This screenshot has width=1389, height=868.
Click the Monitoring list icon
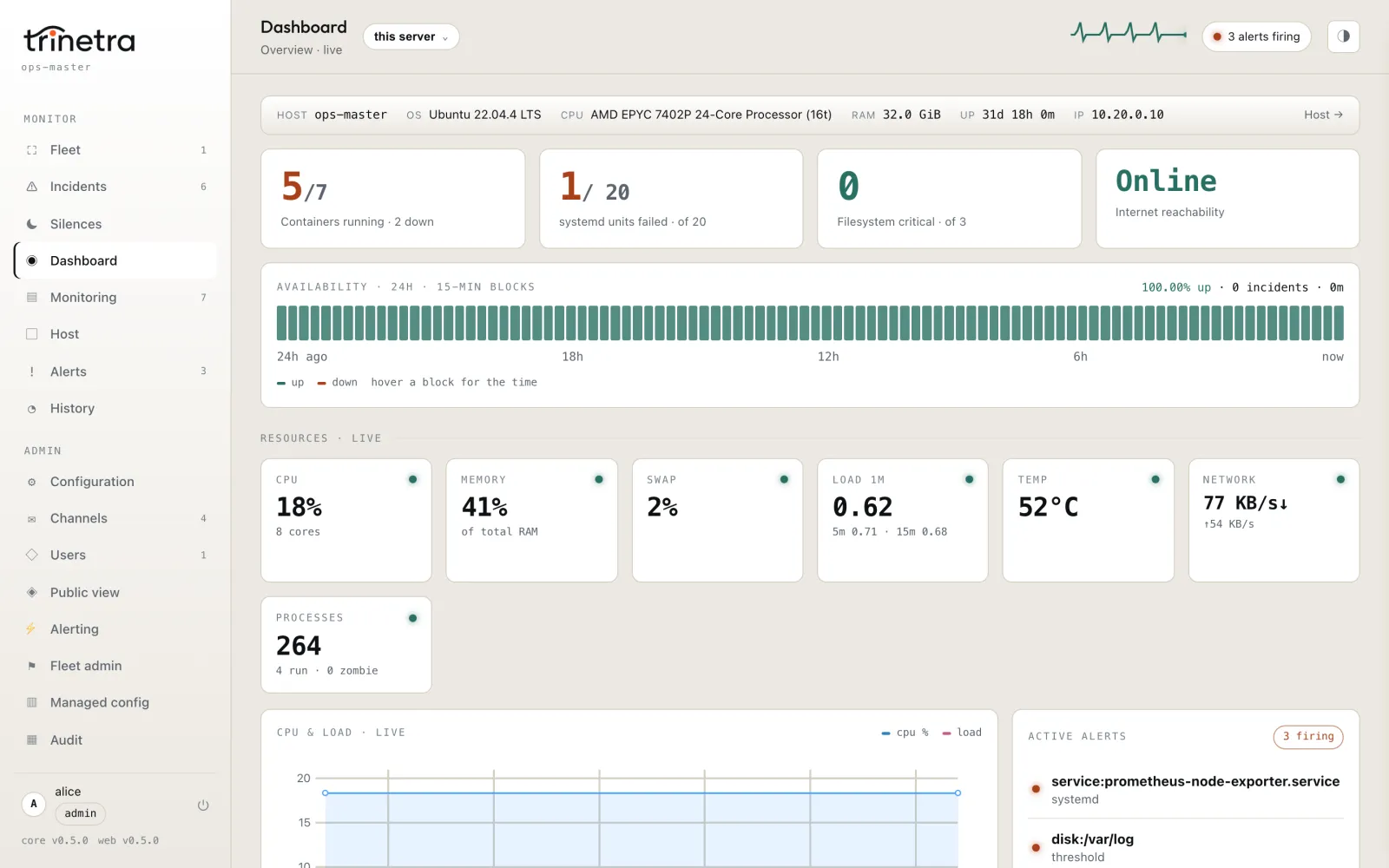pyautogui.click(x=32, y=297)
